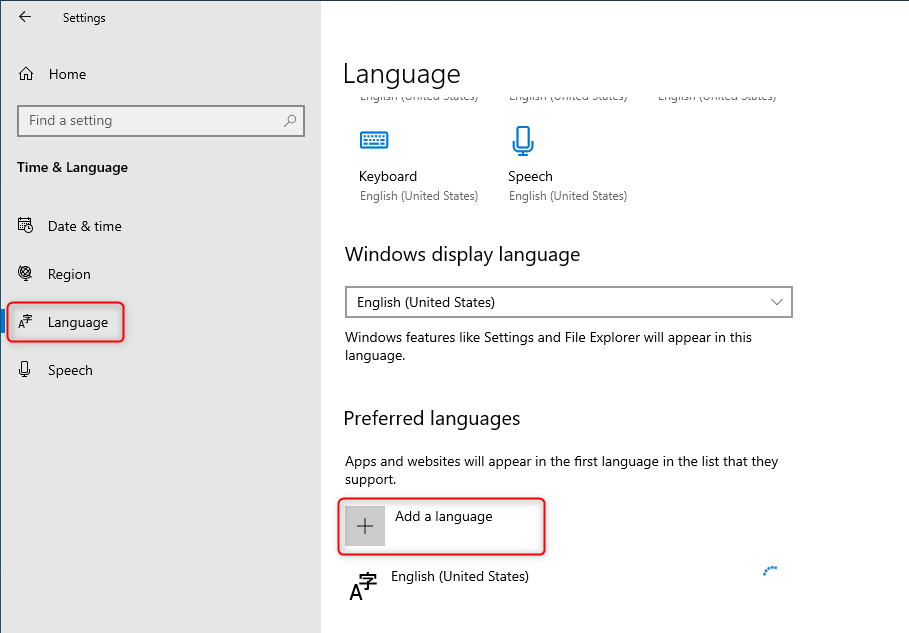
Task: Go to Date & time settings page
Action: tap(85, 226)
